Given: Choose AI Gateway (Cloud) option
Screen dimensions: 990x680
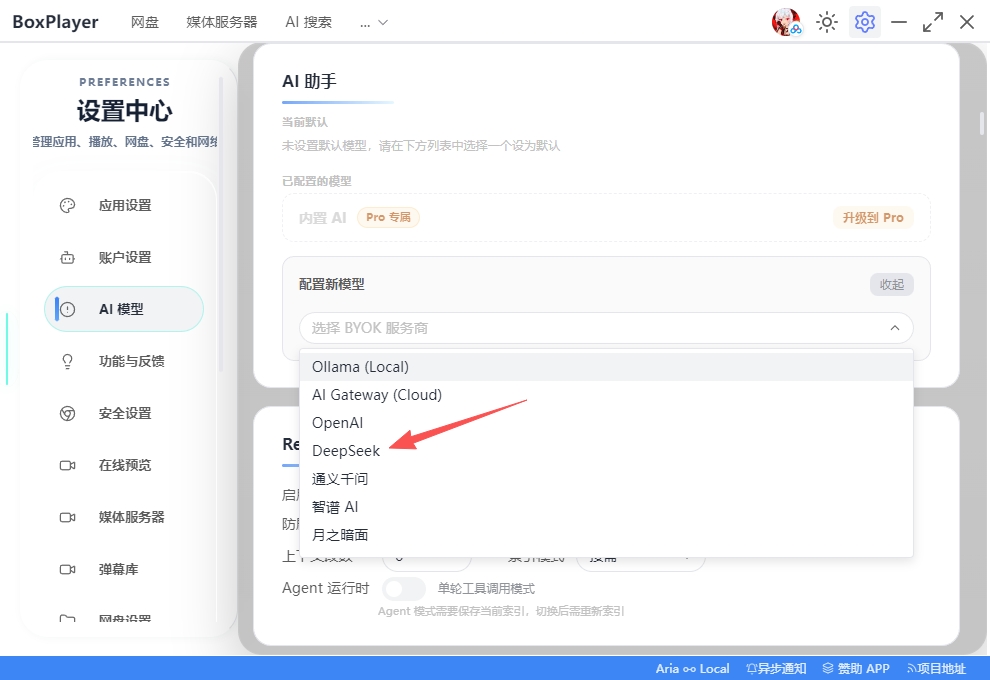Looking at the screenshot, I should pyautogui.click(x=606, y=395).
